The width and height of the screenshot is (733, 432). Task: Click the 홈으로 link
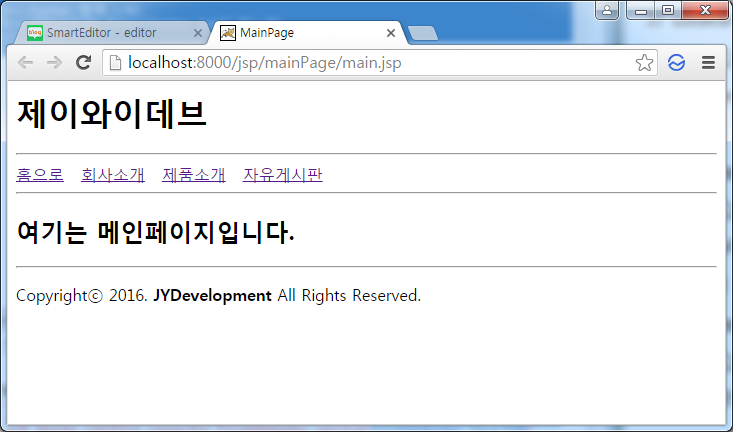(40, 175)
